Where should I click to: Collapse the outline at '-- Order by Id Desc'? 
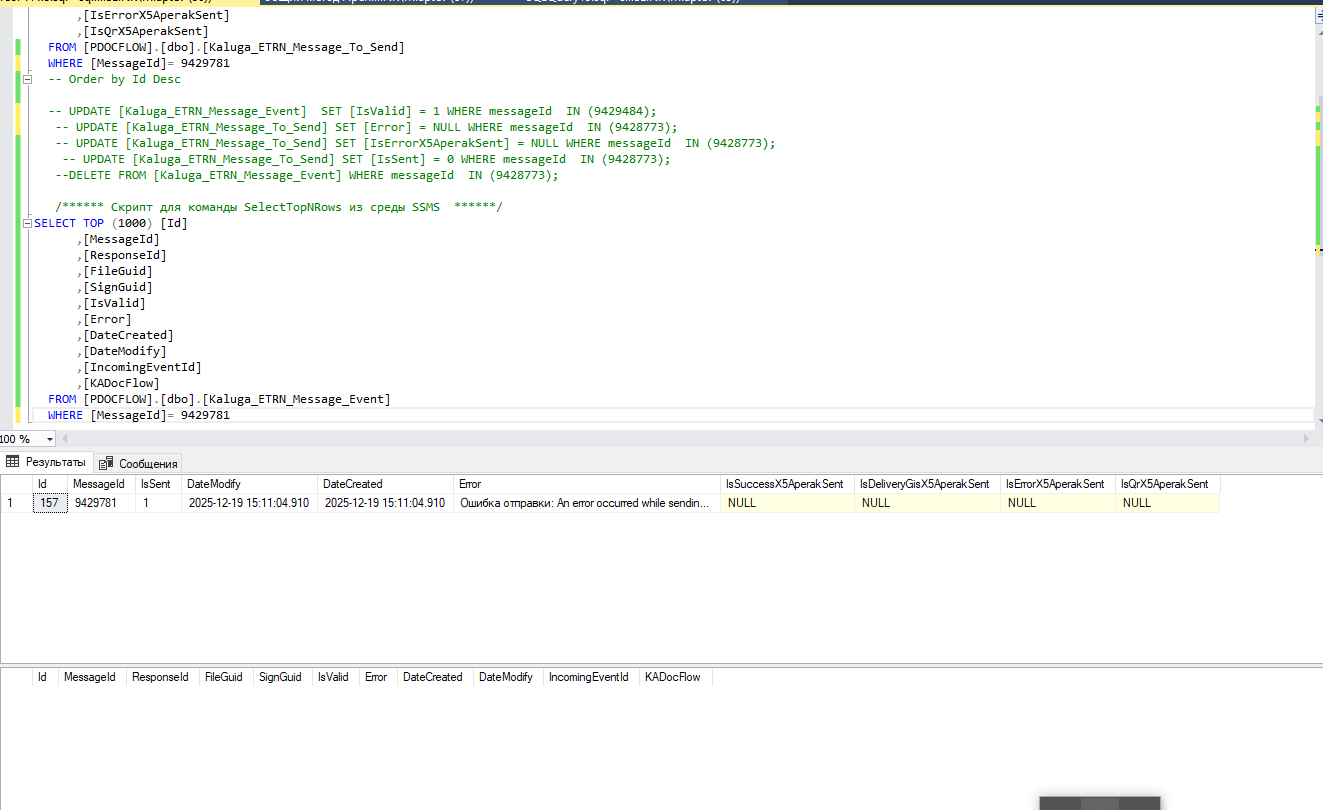[x=27, y=79]
